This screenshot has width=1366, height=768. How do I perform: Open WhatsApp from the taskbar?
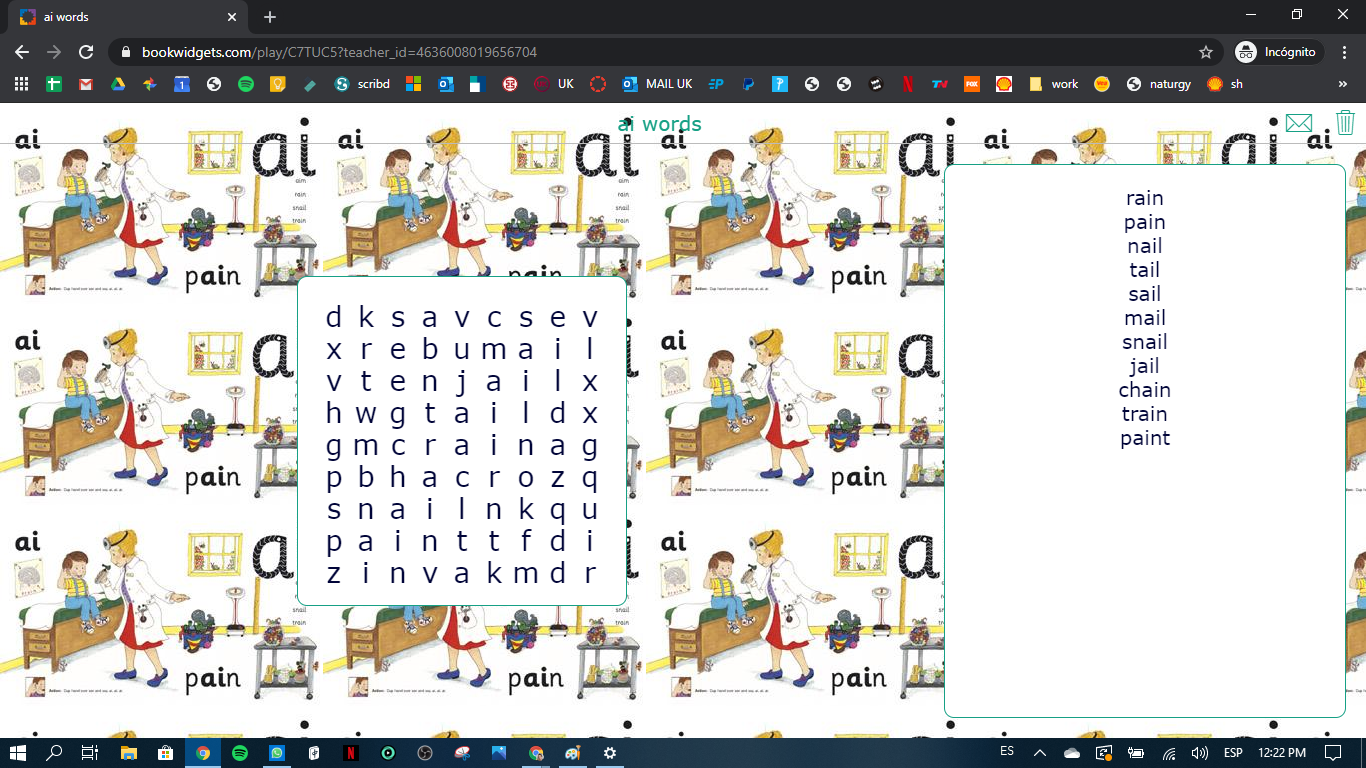(x=277, y=752)
